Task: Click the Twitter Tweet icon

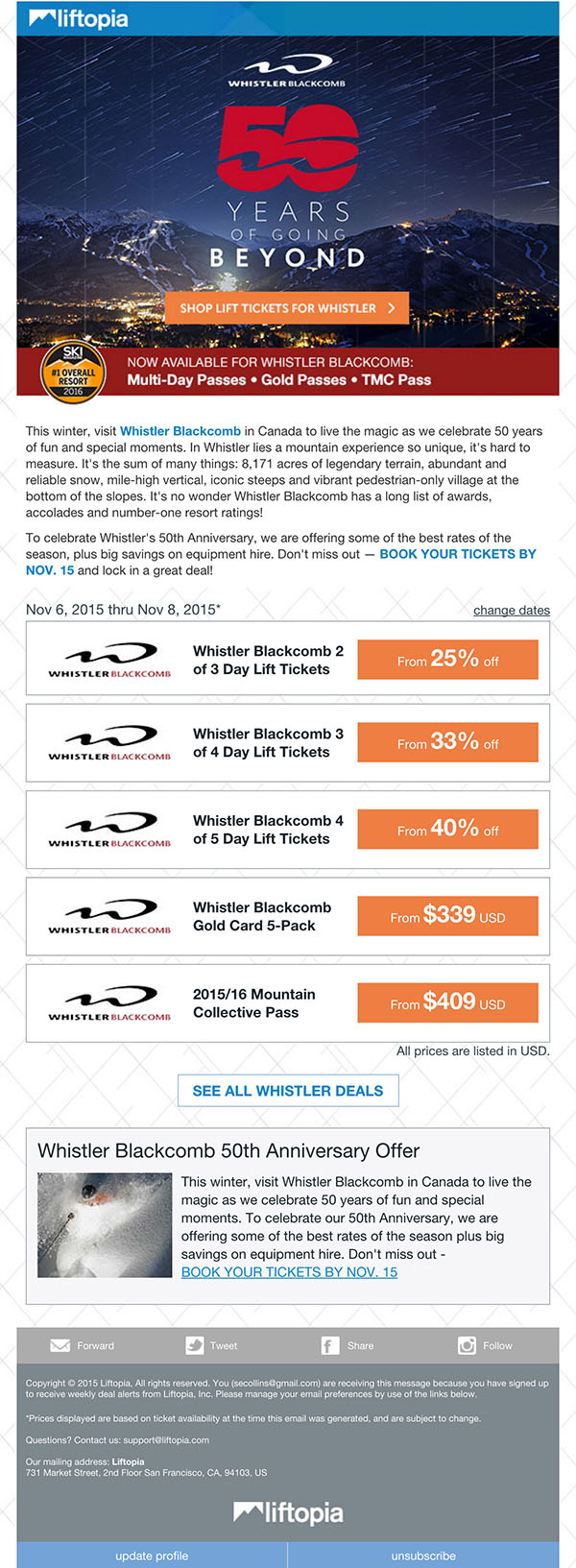Action: pos(195,1345)
